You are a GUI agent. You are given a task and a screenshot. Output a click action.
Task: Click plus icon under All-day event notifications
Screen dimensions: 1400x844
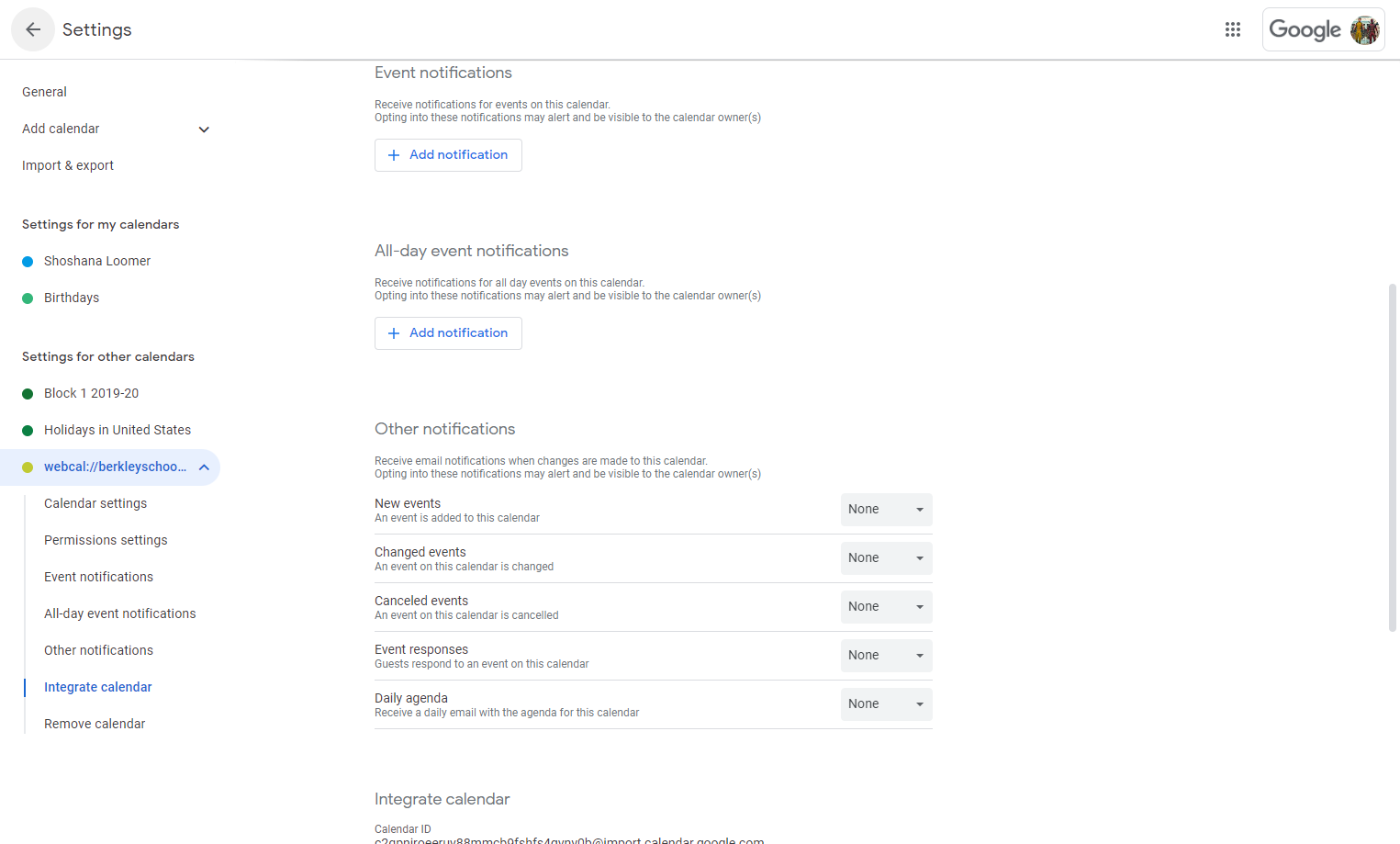[394, 333]
